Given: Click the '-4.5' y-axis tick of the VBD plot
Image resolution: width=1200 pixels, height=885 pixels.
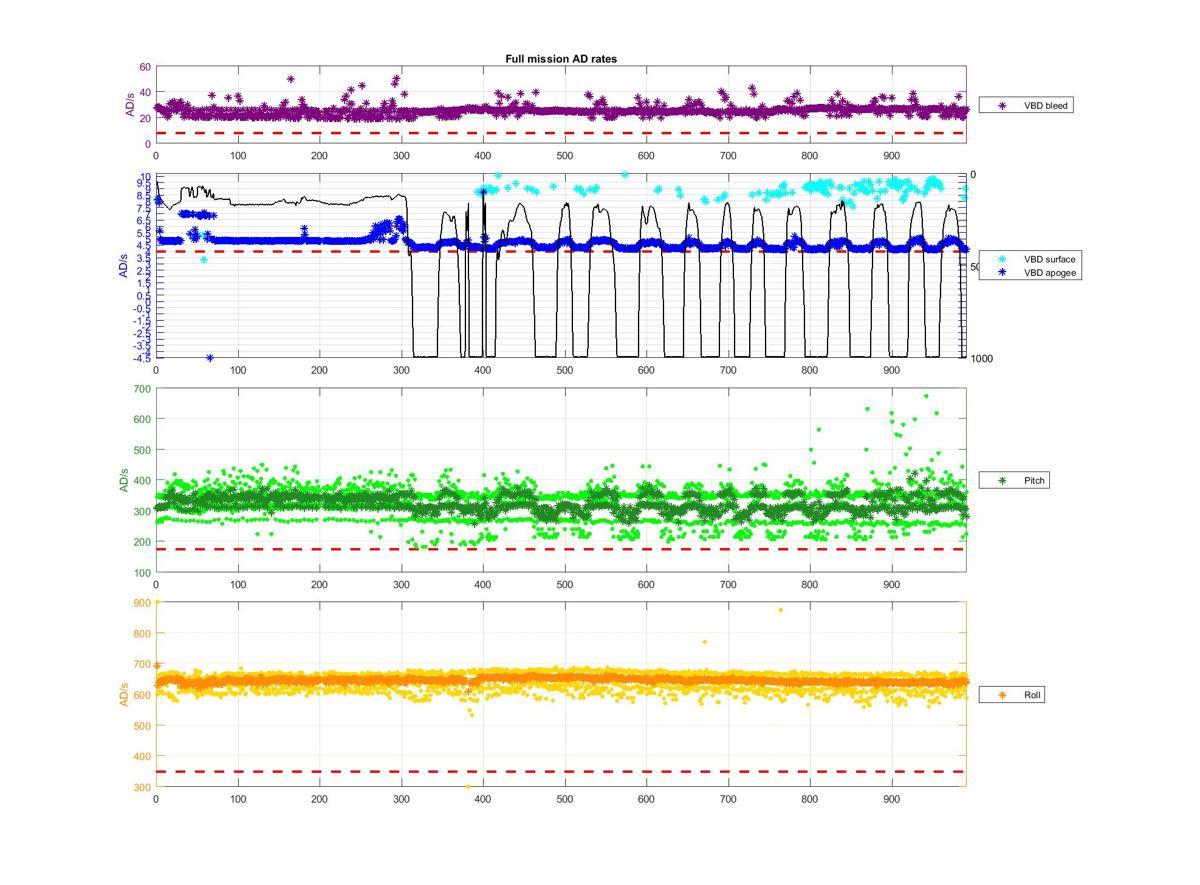Looking at the screenshot, I should (x=141, y=357).
